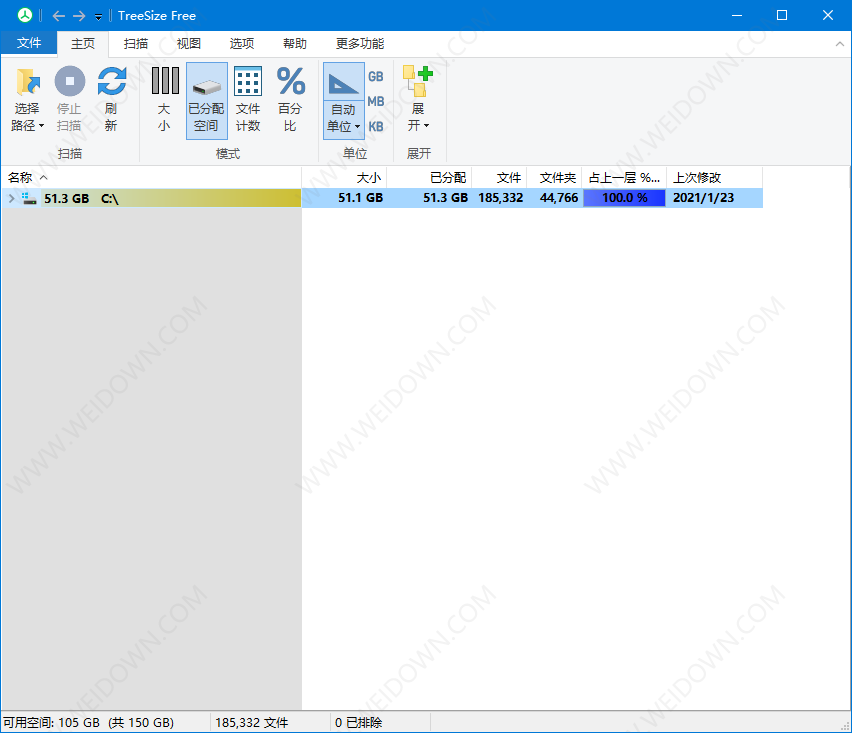Click the 44,766 folders cell
The height and width of the screenshot is (733, 852).
559,198
